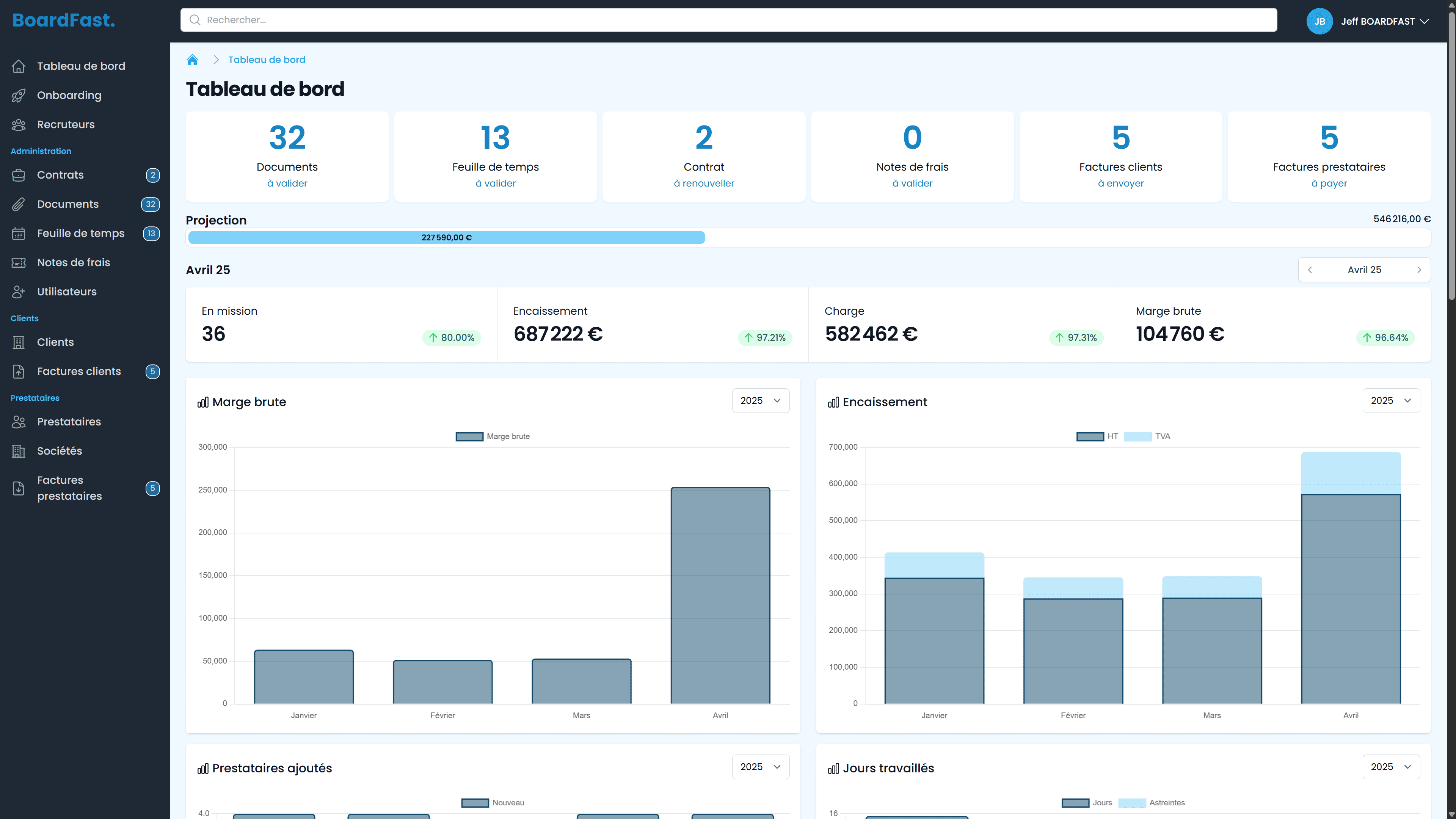Click the Feuille de temps calendar icon

[19, 234]
